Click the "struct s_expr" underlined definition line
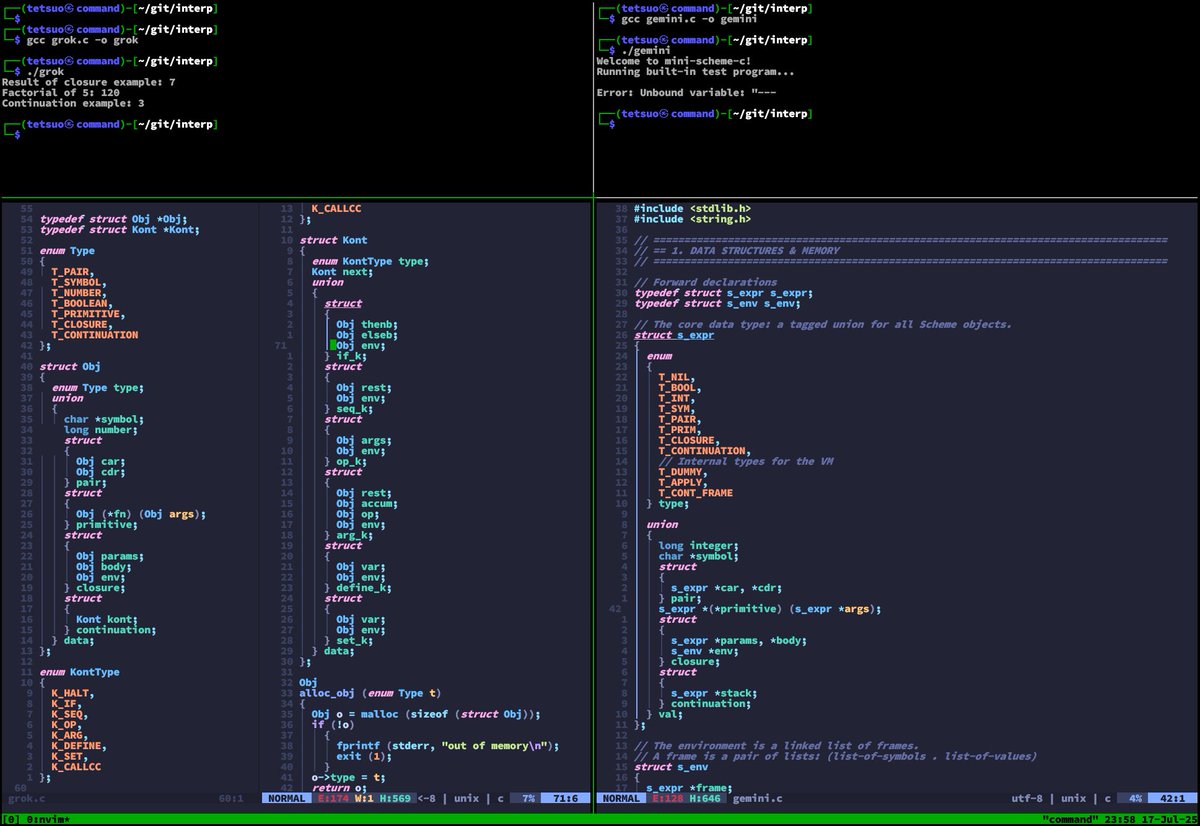 674,335
